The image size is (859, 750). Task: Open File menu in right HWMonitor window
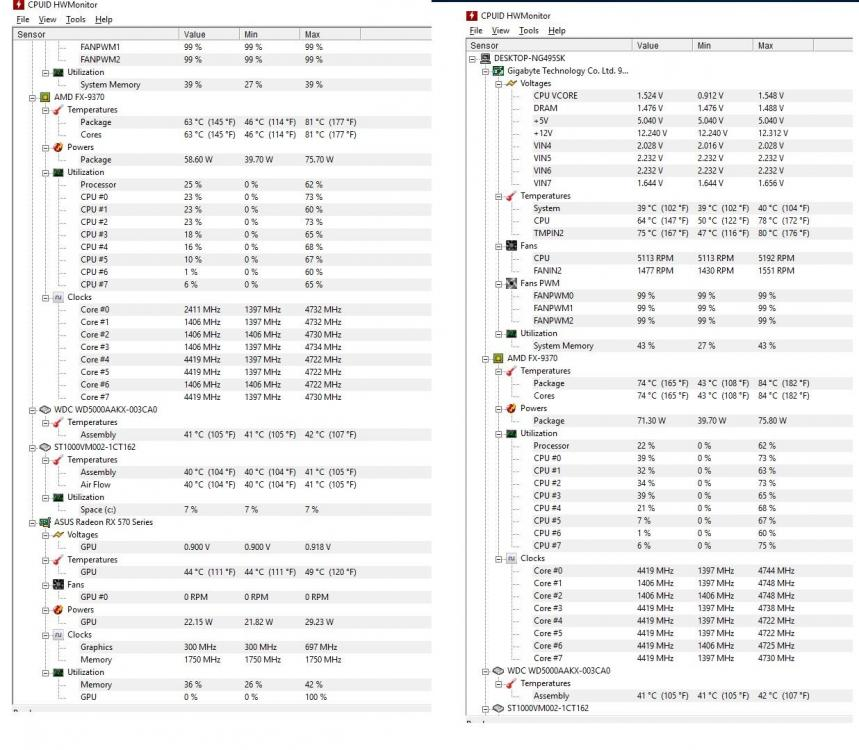pyautogui.click(x=476, y=31)
